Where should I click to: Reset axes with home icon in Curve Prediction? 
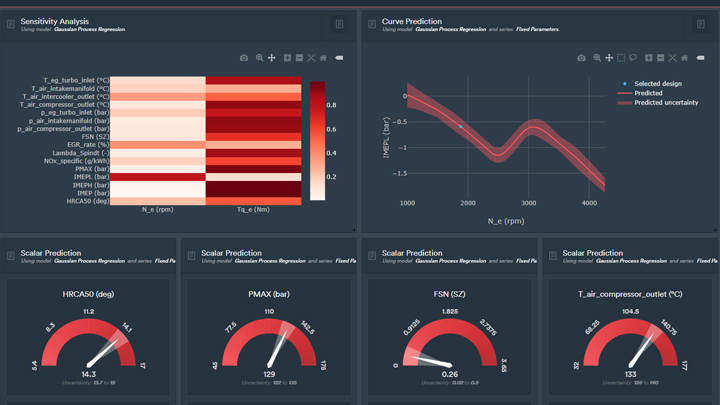point(685,58)
